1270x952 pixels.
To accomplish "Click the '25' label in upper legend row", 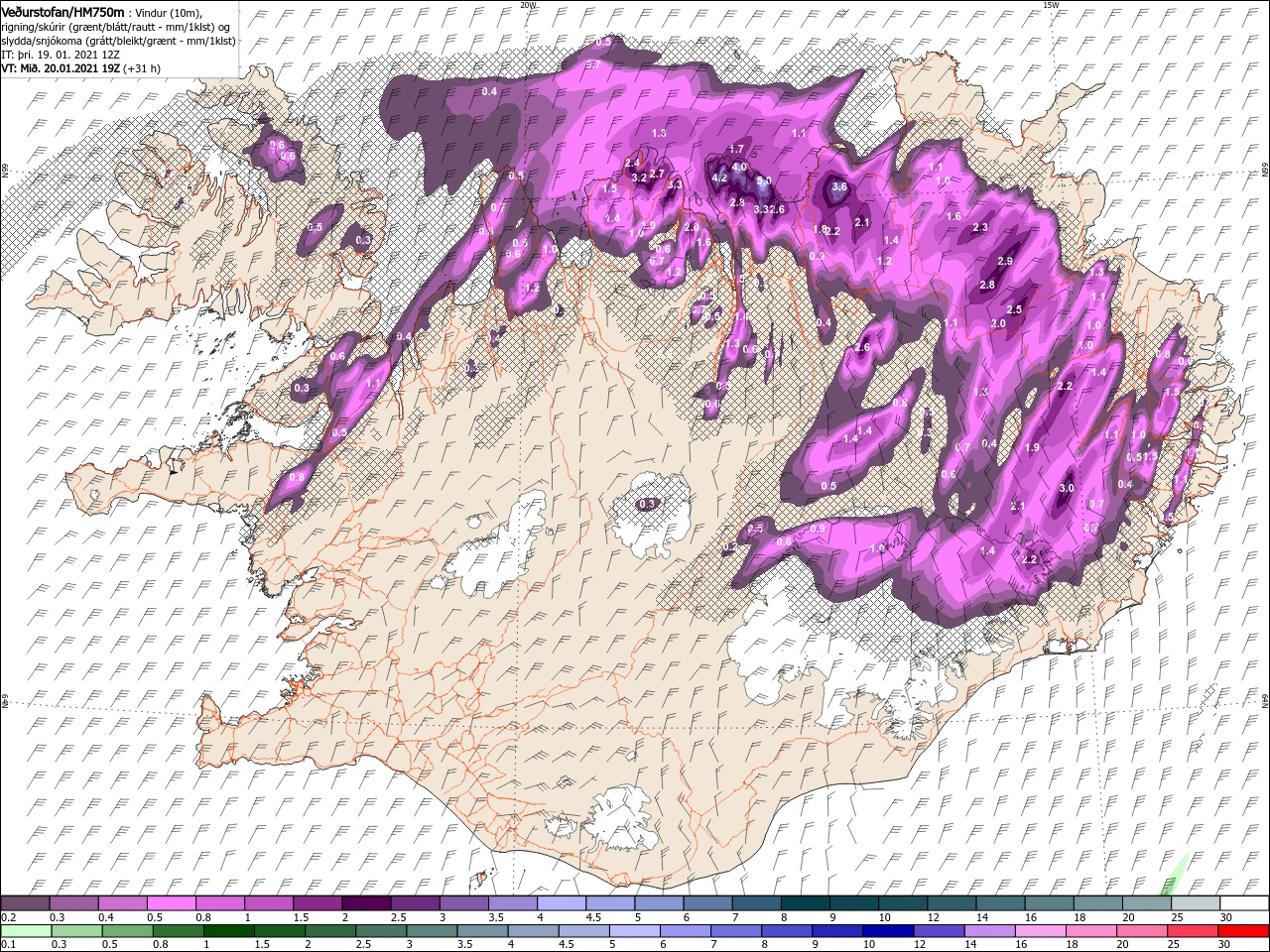I will point(1176,917).
